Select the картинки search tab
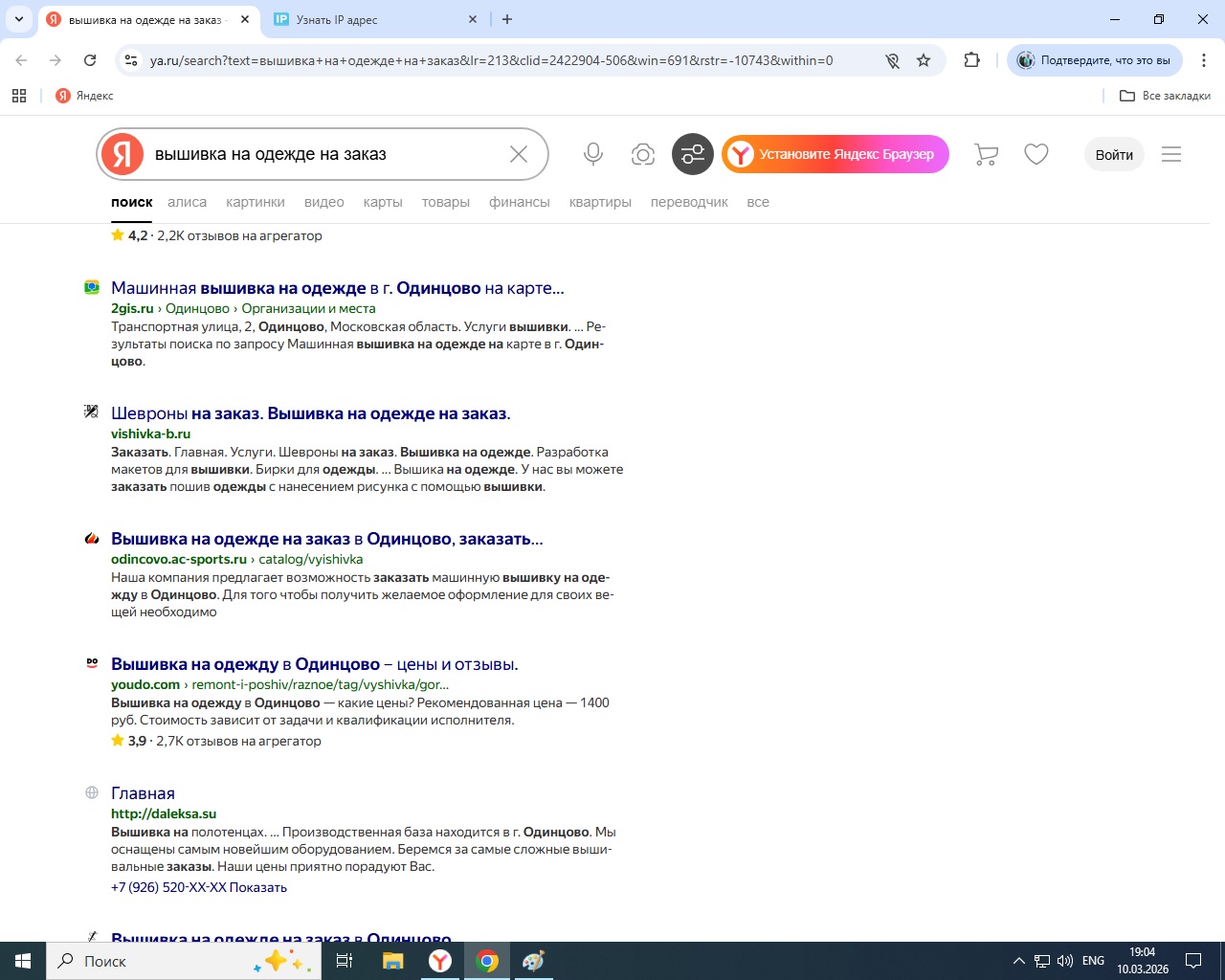This screenshot has height=980, width=1225. (x=256, y=202)
